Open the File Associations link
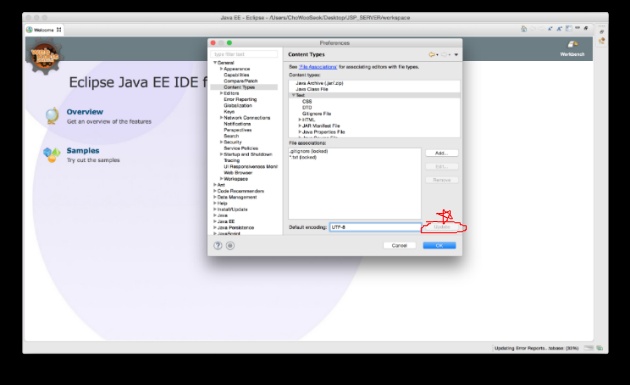This screenshot has height=385, width=630. pyautogui.click(x=318, y=67)
